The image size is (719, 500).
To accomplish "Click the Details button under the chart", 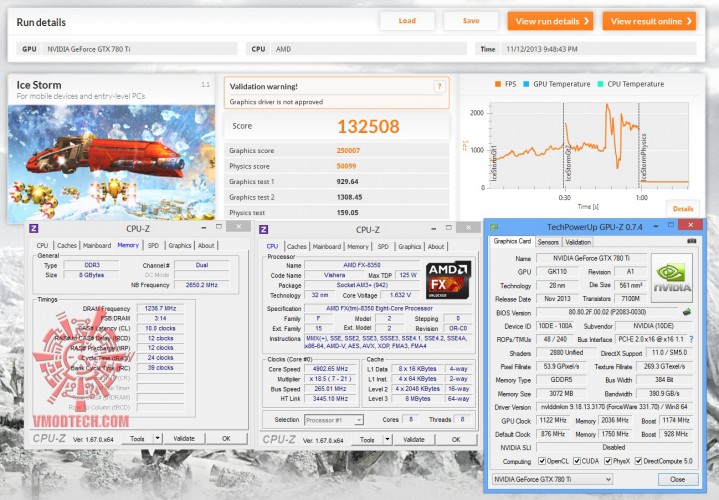I will [x=683, y=209].
